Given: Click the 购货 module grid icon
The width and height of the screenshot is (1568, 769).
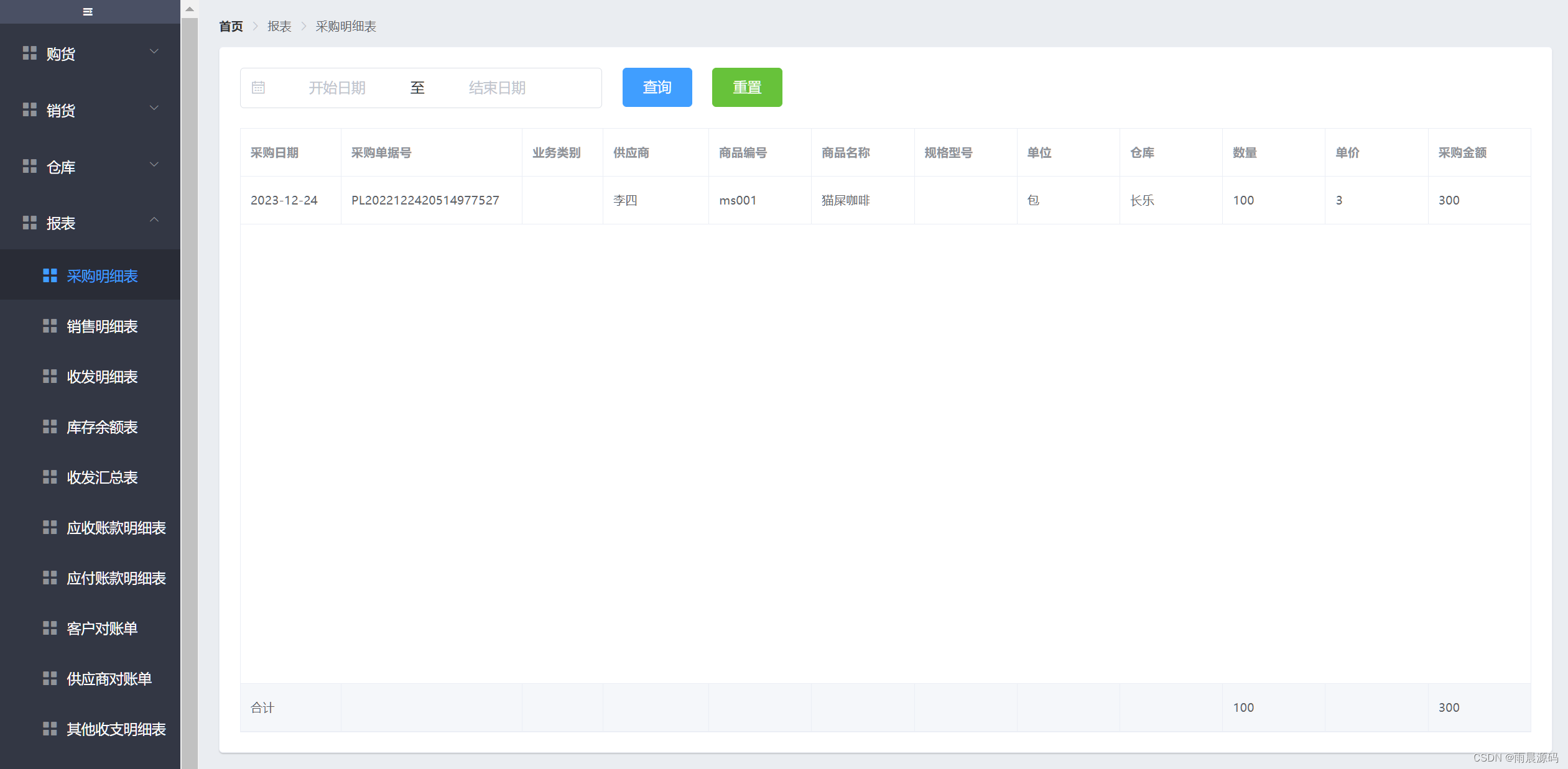Looking at the screenshot, I should click(29, 53).
